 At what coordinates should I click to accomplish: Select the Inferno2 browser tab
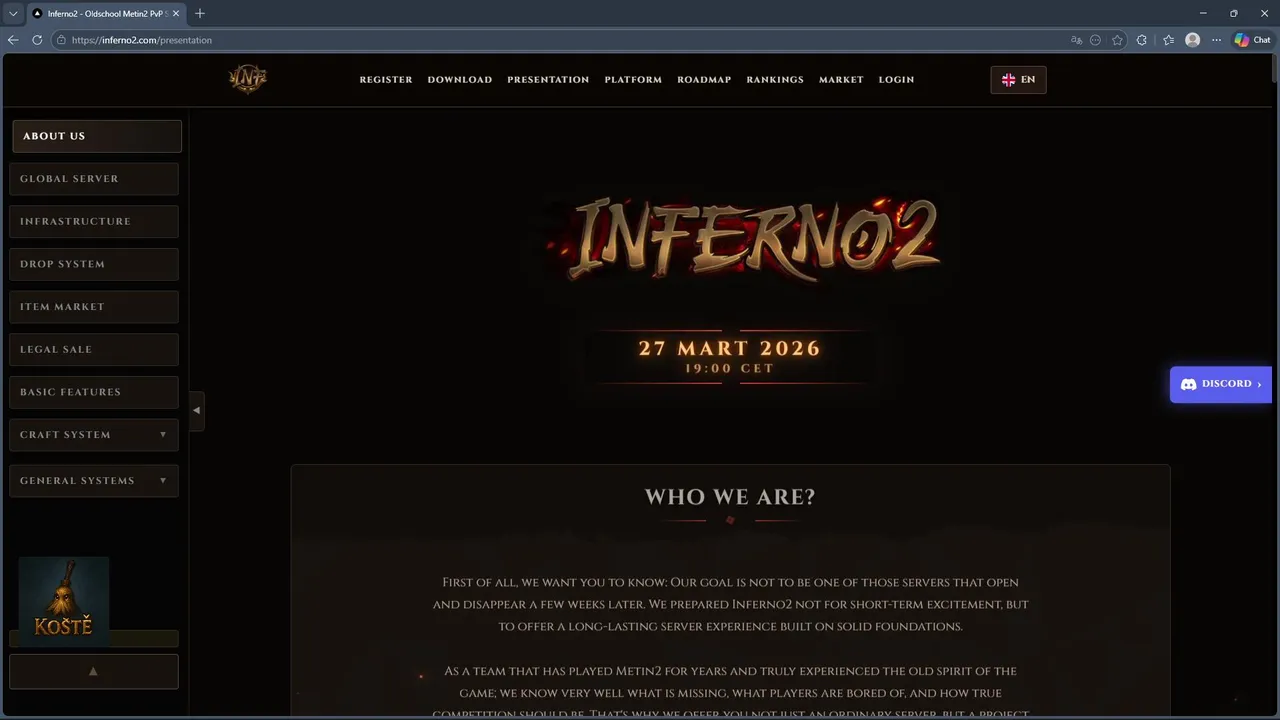click(x=105, y=14)
